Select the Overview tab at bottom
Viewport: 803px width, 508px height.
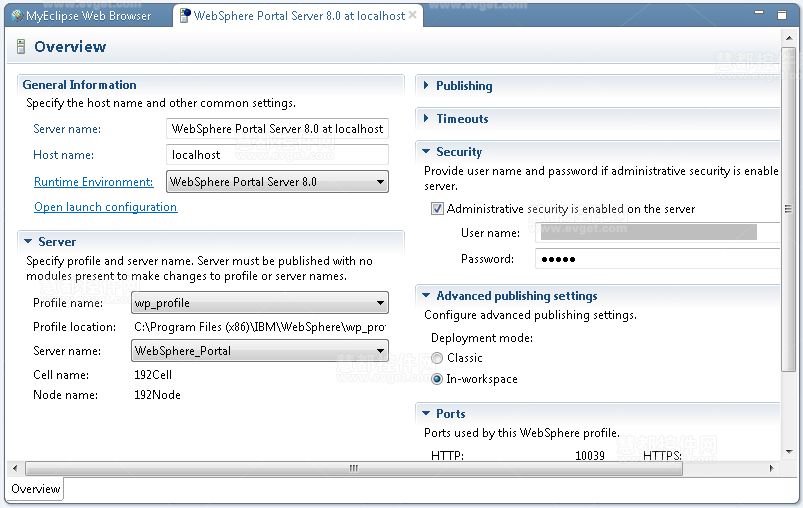click(35, 489)
